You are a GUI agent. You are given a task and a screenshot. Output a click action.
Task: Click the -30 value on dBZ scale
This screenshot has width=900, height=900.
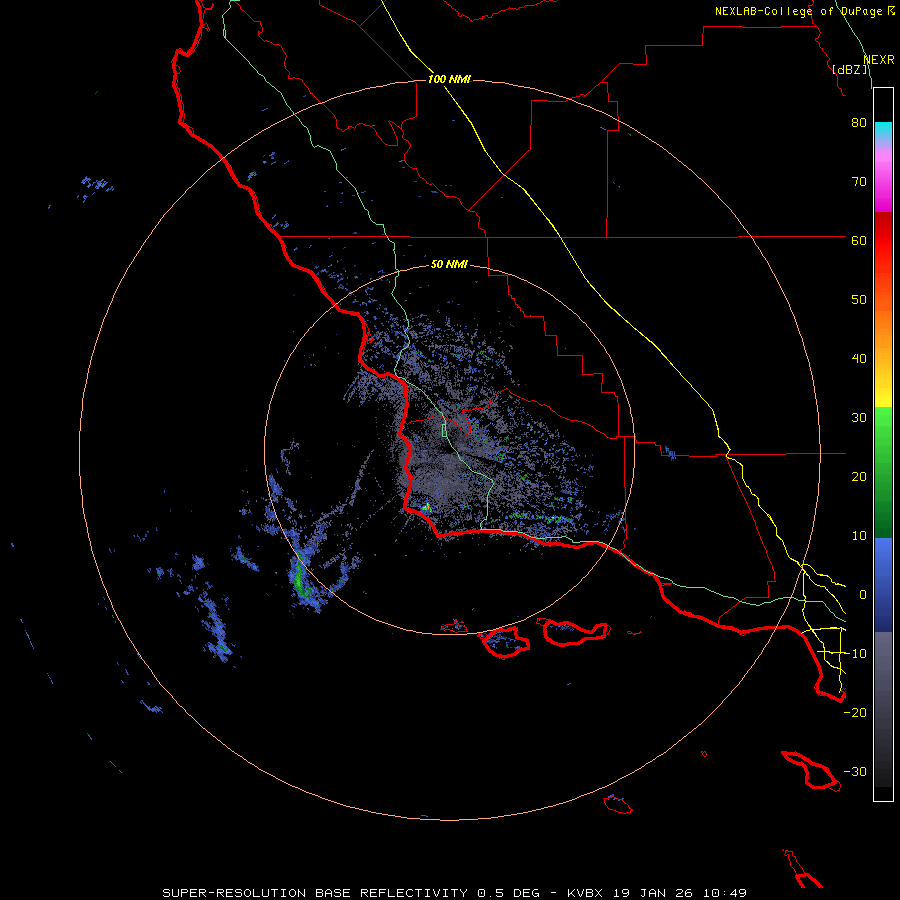tap(855, 771)
